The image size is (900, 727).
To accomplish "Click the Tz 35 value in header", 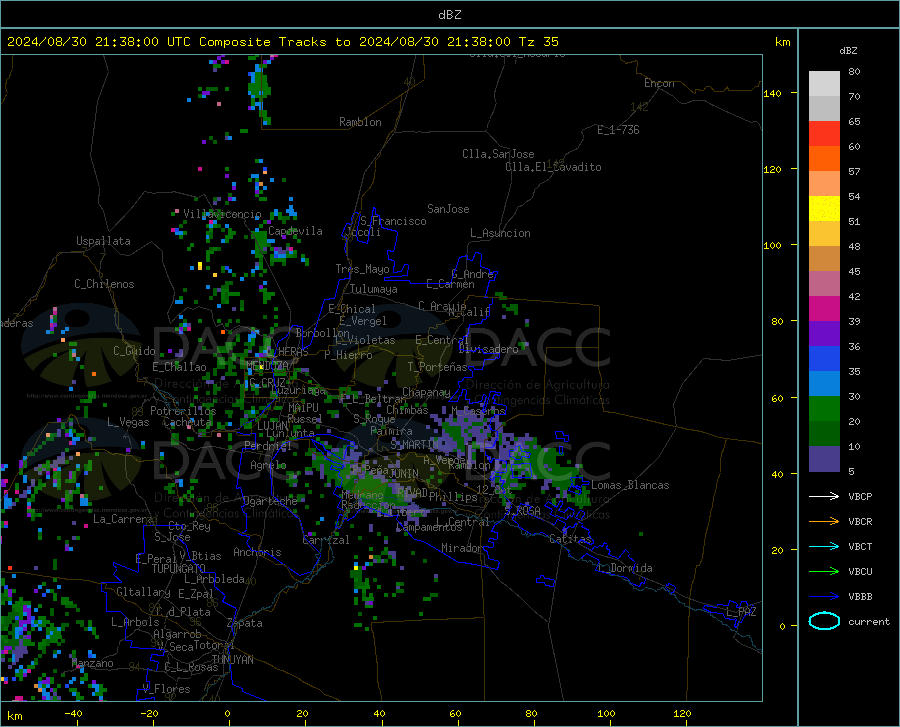I will point(538,42).
